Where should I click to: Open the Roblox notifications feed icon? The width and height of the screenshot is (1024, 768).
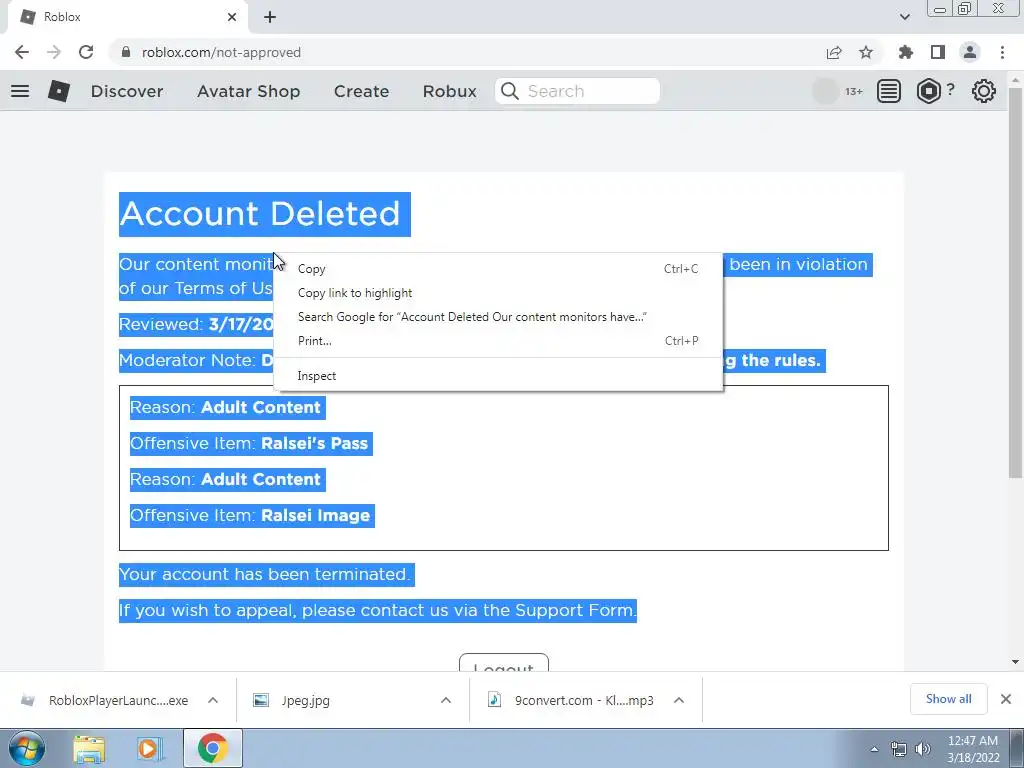889,91
